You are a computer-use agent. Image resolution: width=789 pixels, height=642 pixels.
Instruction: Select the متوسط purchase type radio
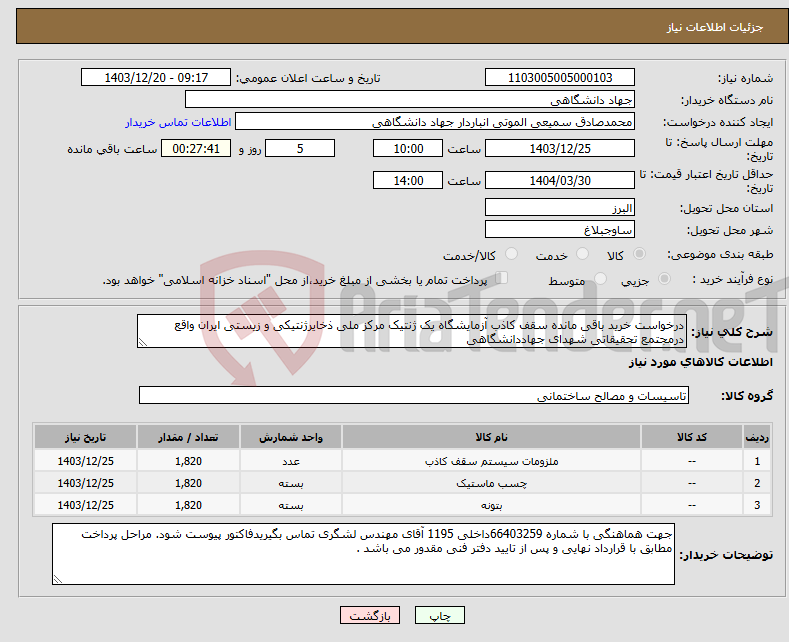coord(600,279)
